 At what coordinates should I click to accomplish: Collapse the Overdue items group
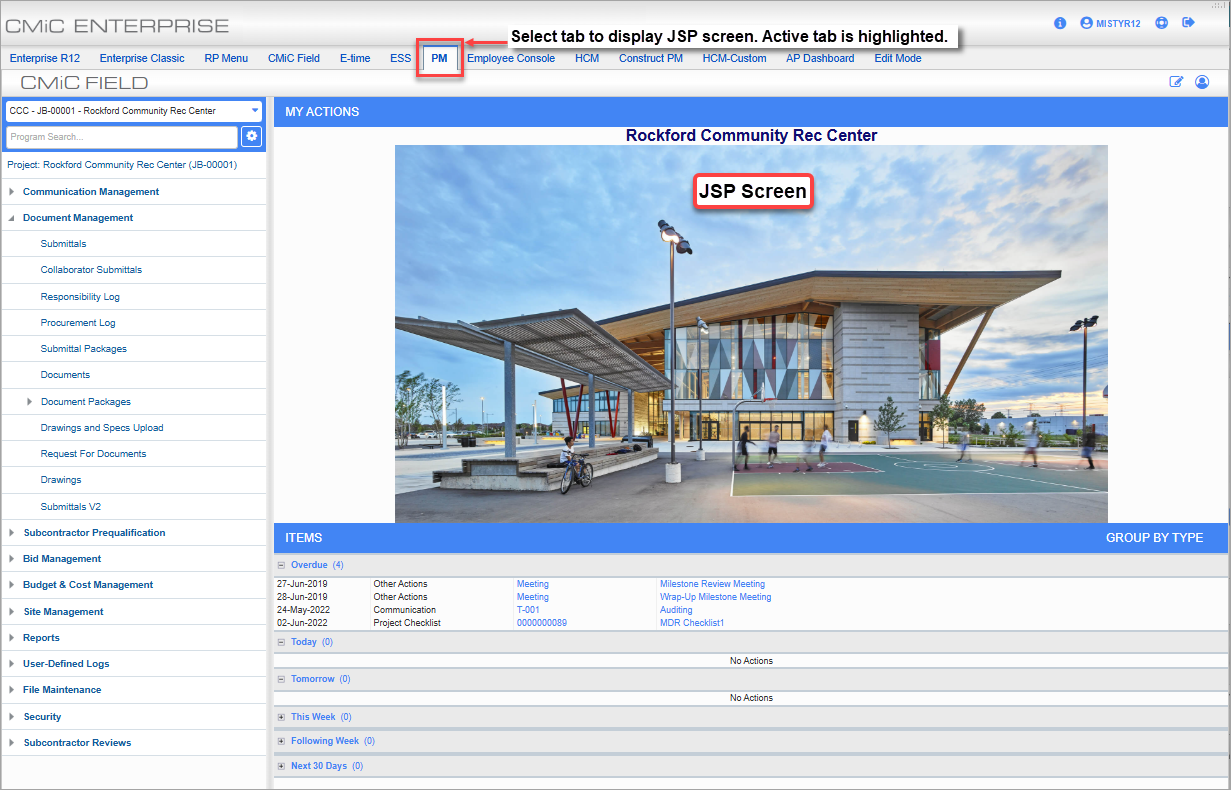tap(281, 564)
